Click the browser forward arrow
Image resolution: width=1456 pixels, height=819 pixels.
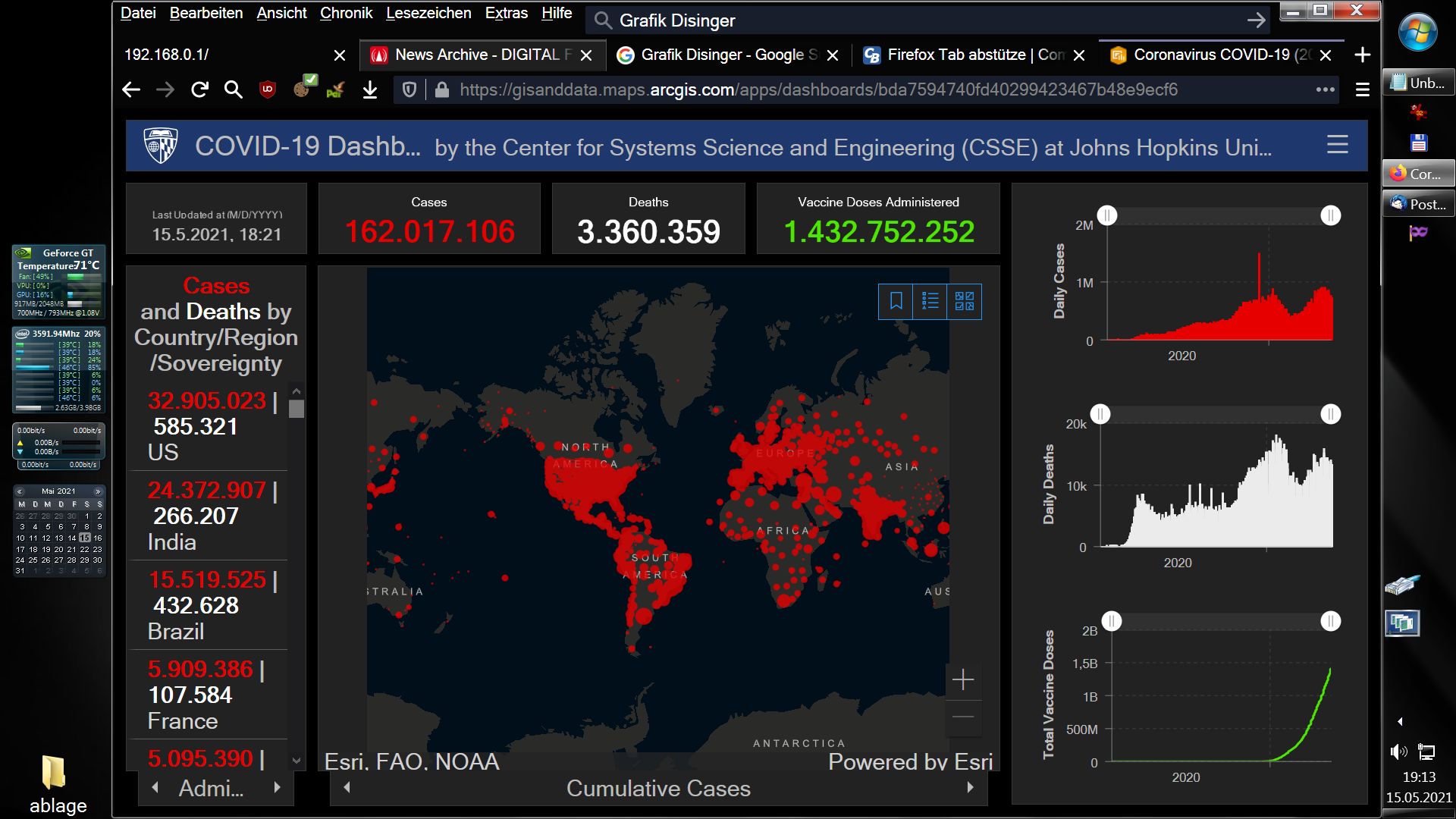165,90
